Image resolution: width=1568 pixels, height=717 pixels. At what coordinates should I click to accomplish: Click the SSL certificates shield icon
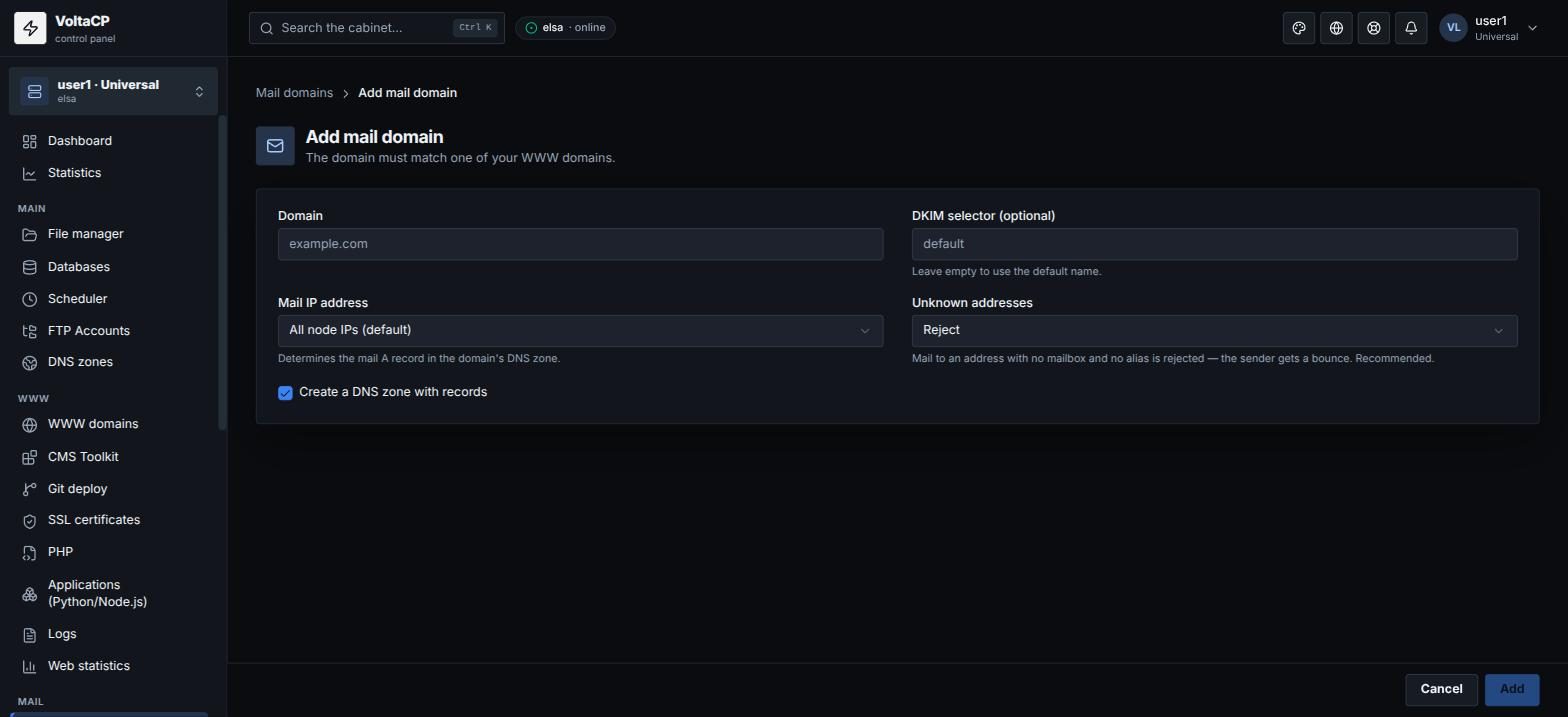point(30,520)
